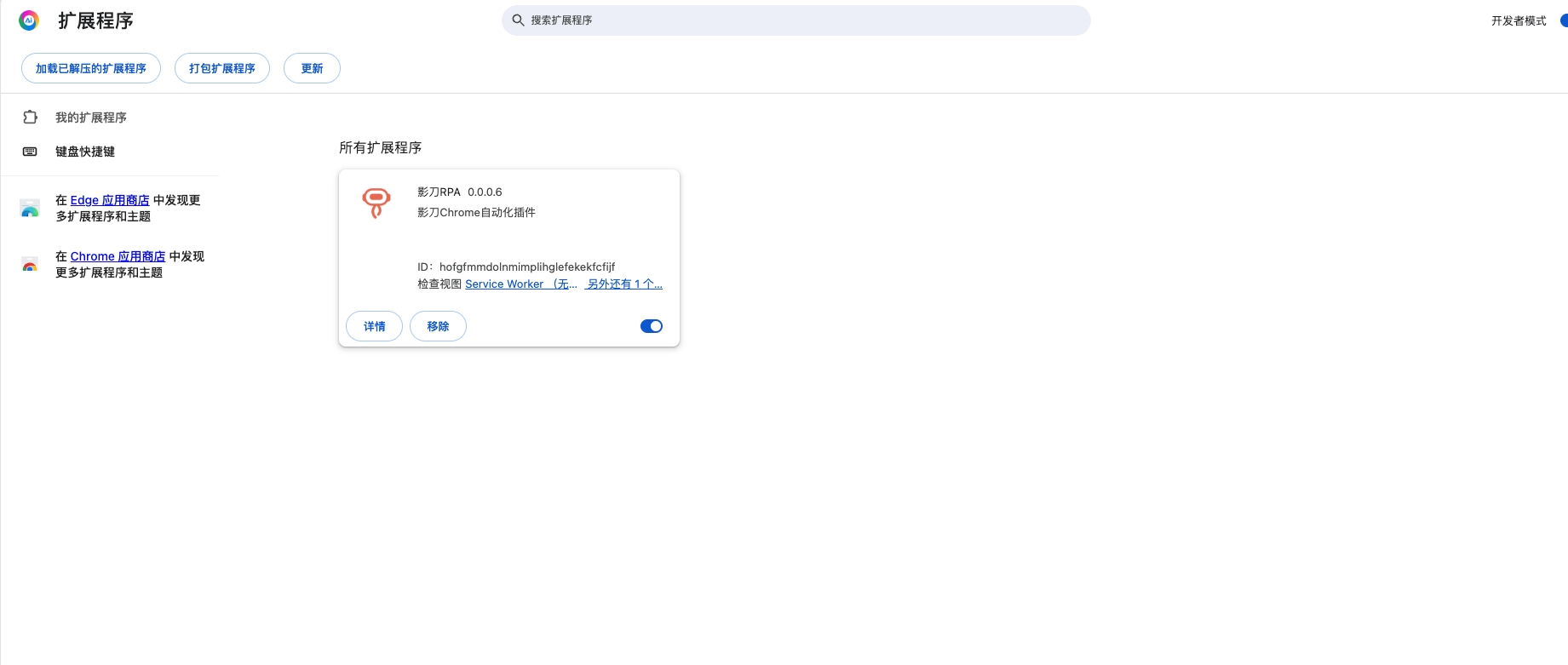Click the magnifier icon in search bar

(x=518, y=20)
